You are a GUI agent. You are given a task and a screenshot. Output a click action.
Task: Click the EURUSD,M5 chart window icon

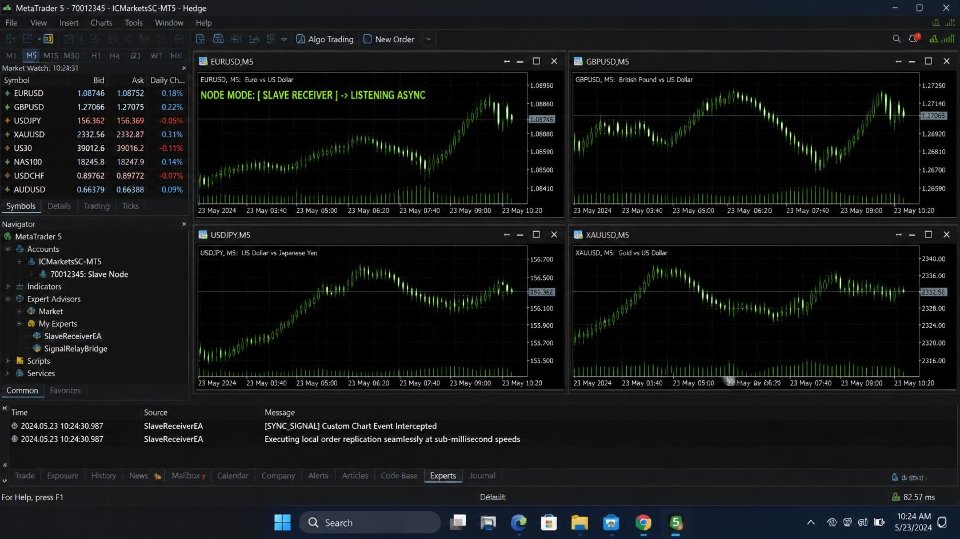(x=203, y=61)
